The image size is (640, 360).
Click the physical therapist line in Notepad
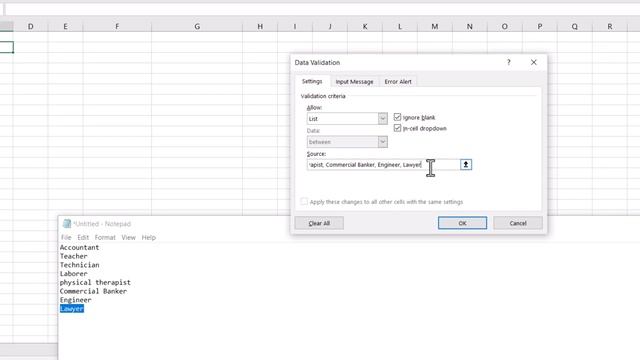tap(95, 282)
